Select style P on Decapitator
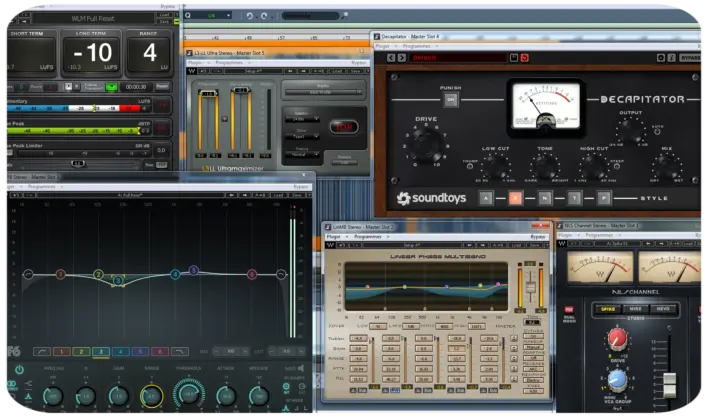 coord(604,198)
